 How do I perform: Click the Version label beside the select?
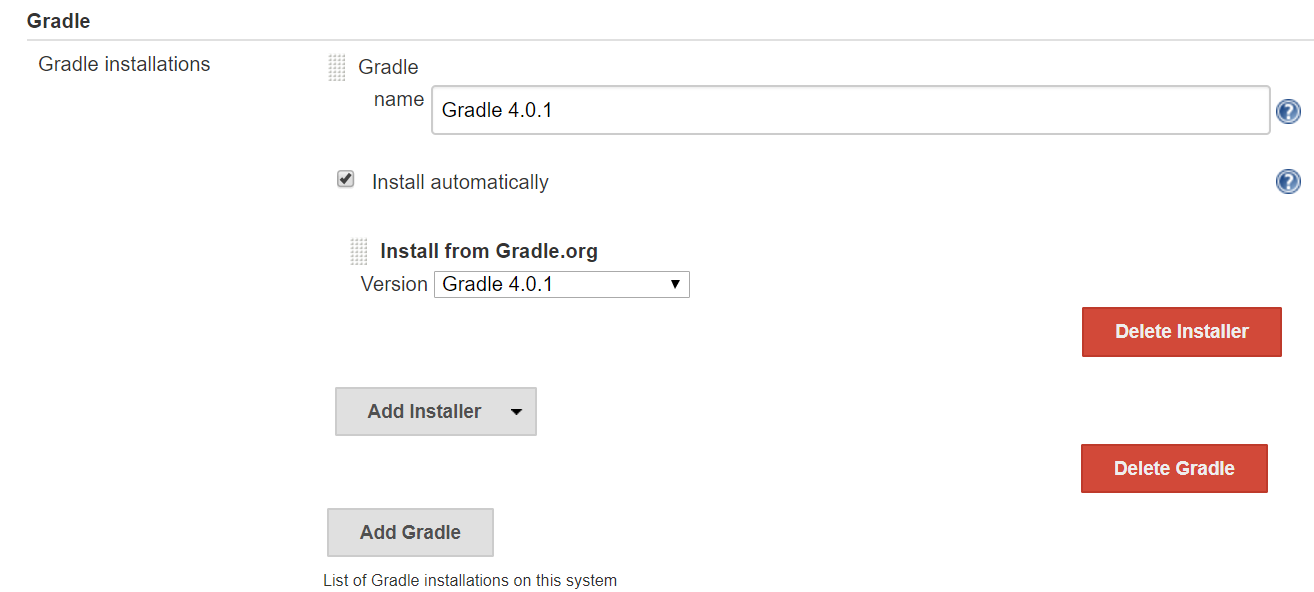[394, 284]
